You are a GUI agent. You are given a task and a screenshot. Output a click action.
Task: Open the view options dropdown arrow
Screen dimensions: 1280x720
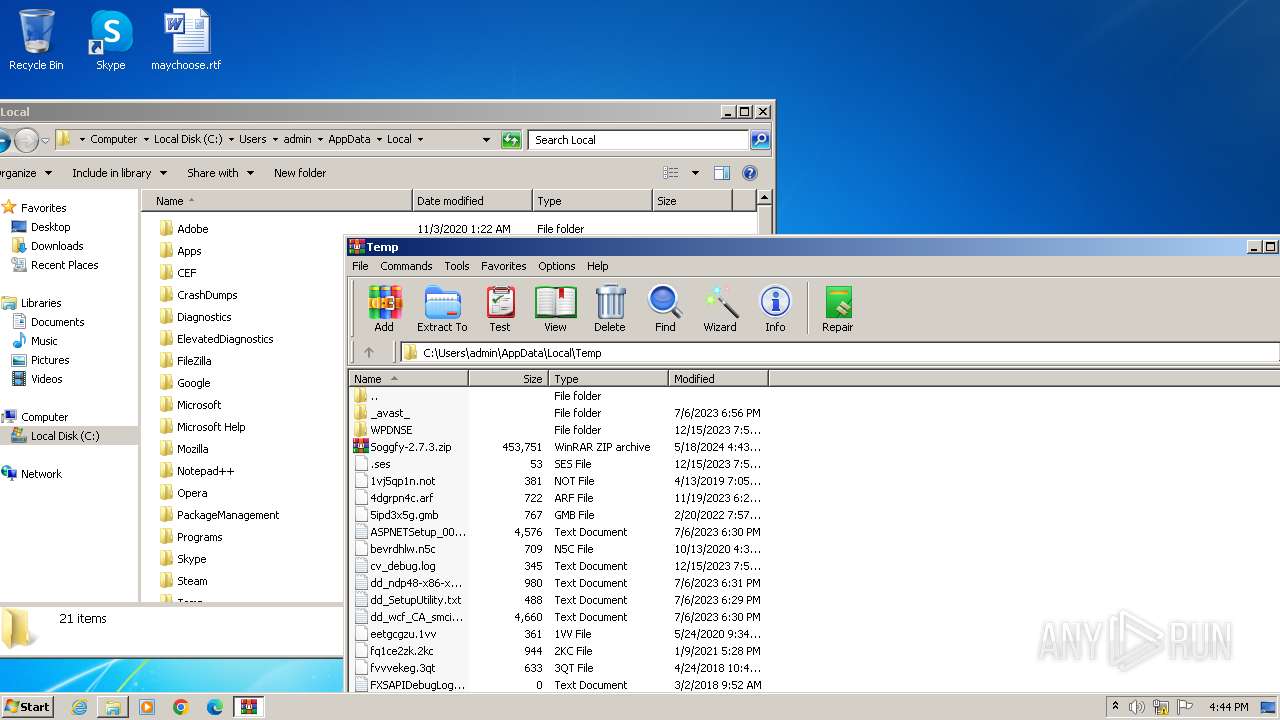coord(695,173)
